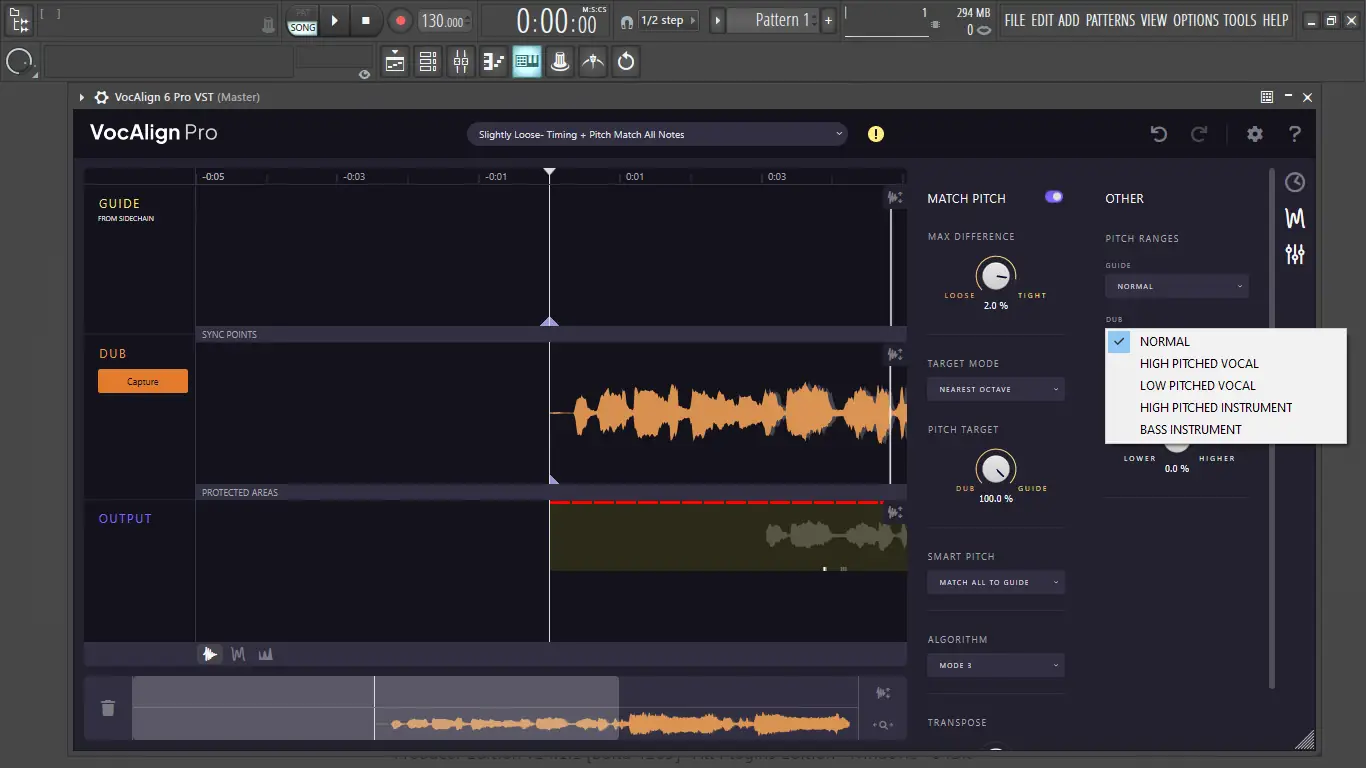Expand the Algorithm Mode 3 dropdown
This screenshot has height=768, width=1366.
point(995,665)
